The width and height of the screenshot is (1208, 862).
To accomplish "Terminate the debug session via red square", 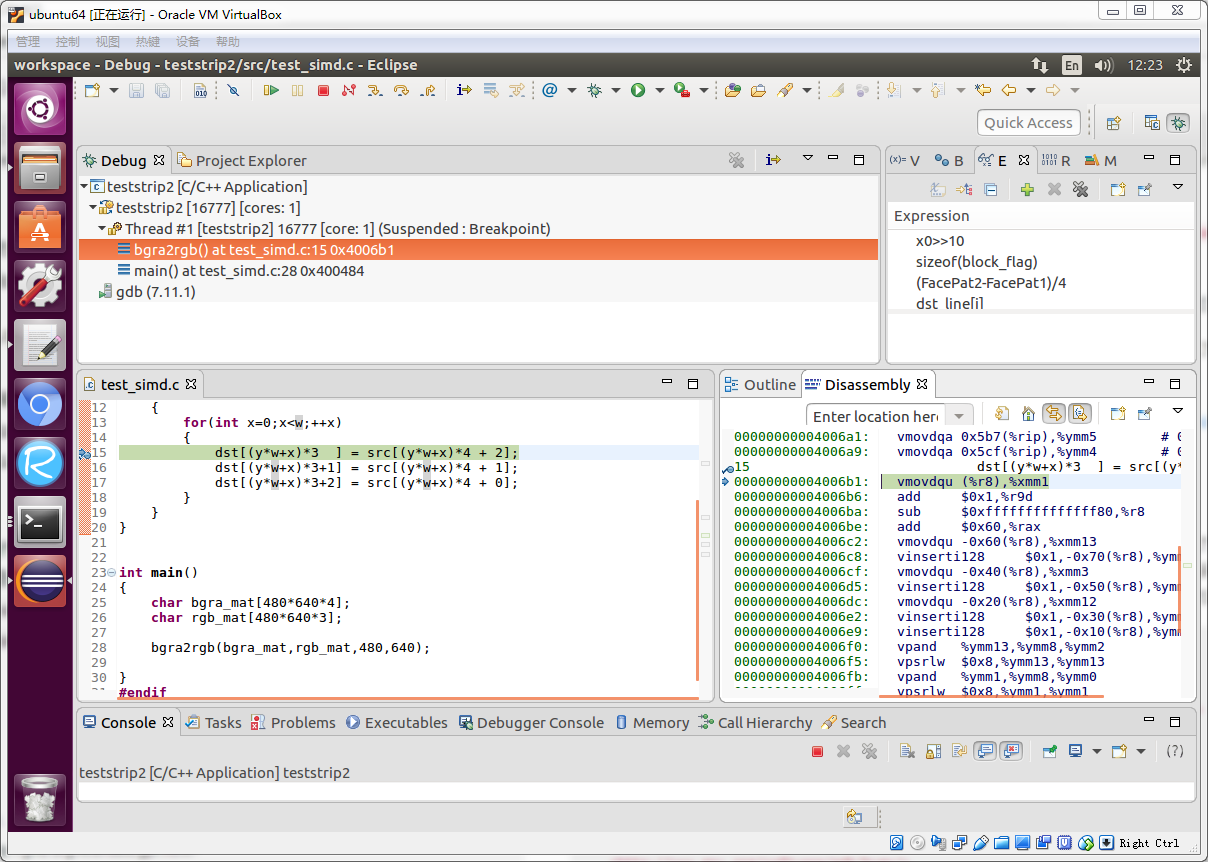I will (x=323, y=90).
